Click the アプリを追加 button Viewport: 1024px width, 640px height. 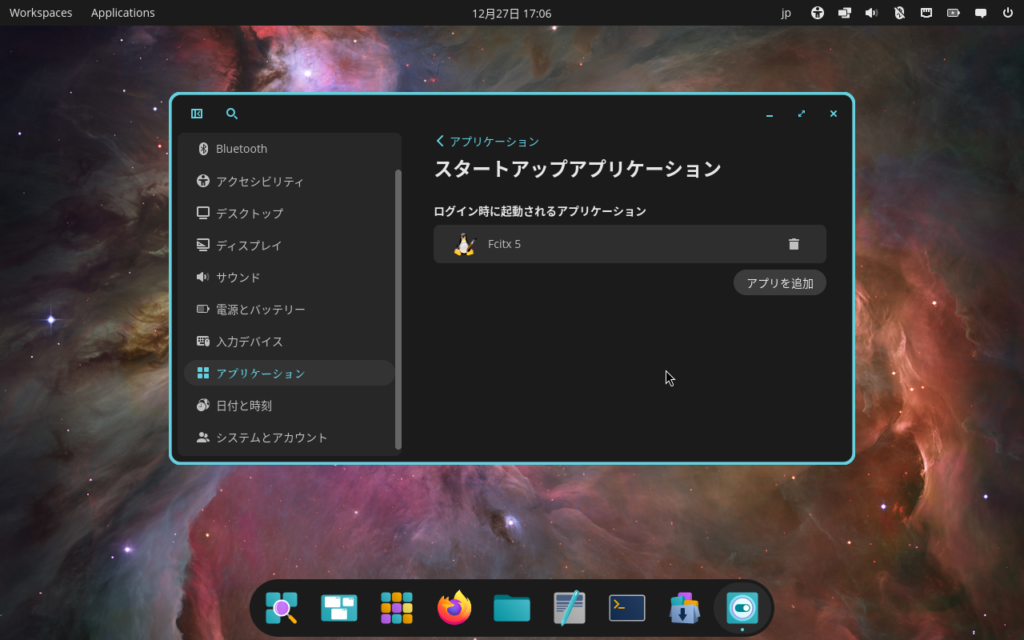[x=779, y=283]
